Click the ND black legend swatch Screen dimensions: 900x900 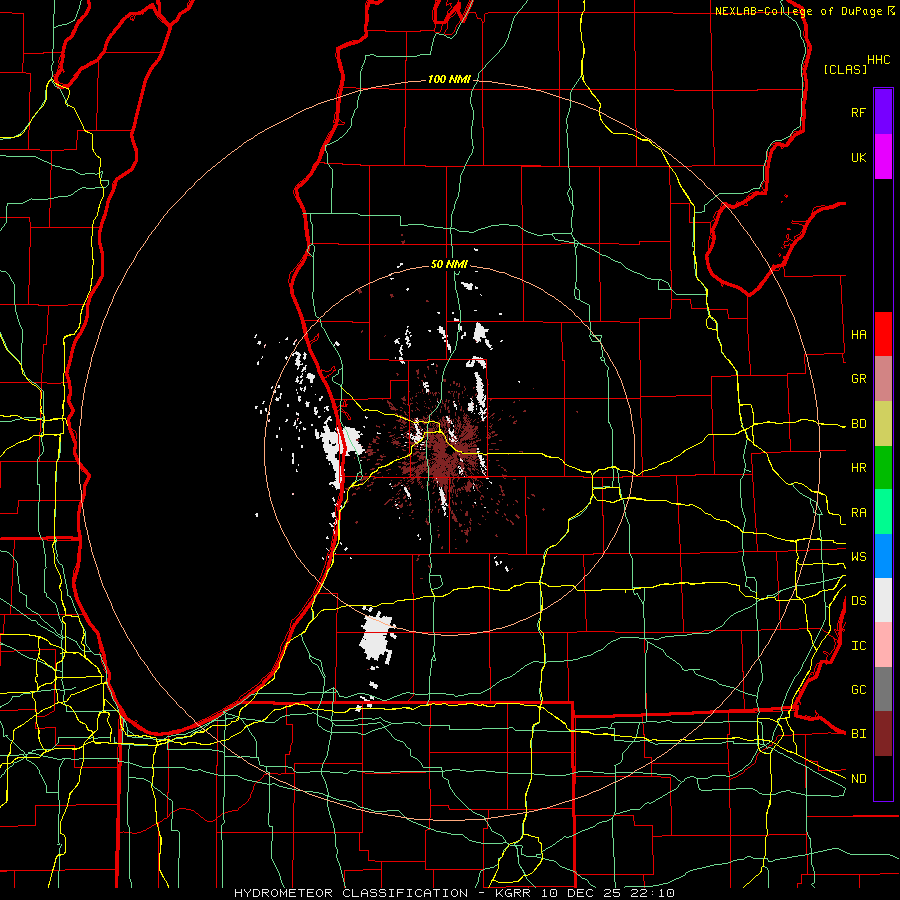883,778
